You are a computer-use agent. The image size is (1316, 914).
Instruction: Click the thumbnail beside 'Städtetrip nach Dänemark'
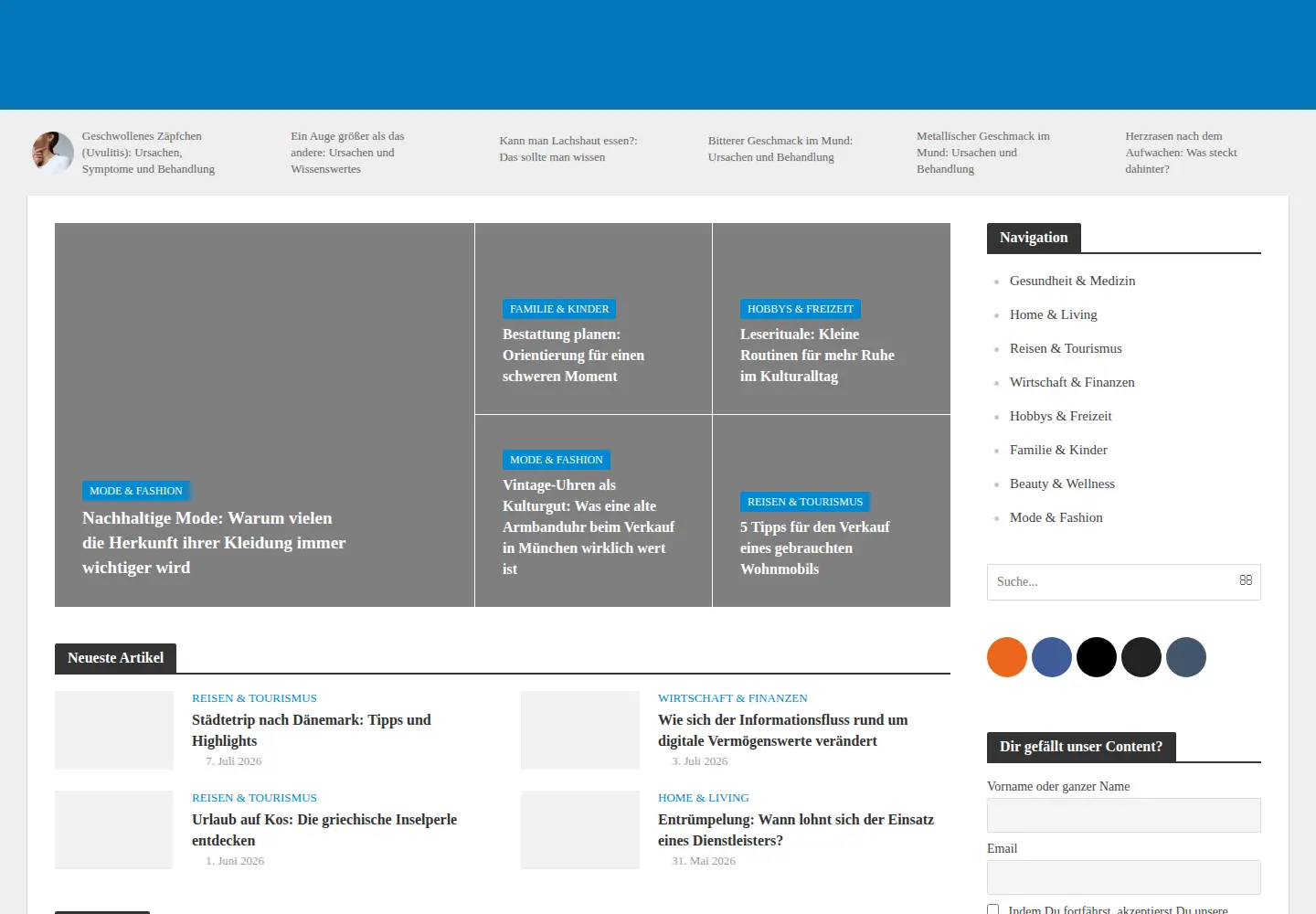pos(114,730)
